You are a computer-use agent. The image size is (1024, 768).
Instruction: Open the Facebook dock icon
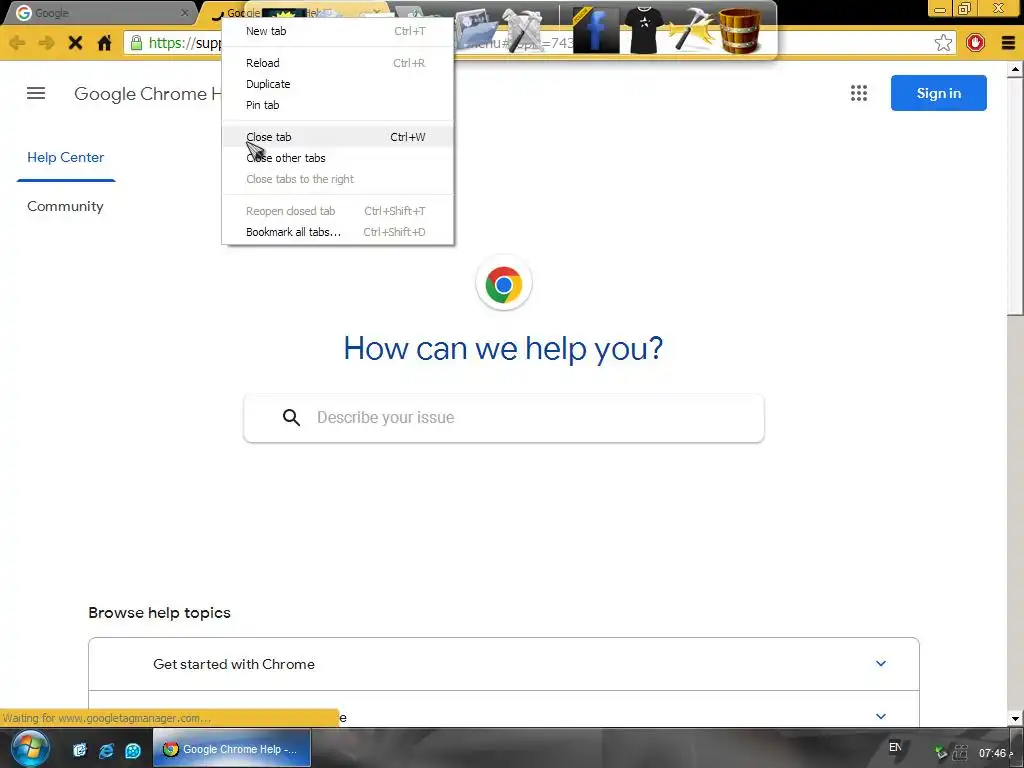(596, 29)
